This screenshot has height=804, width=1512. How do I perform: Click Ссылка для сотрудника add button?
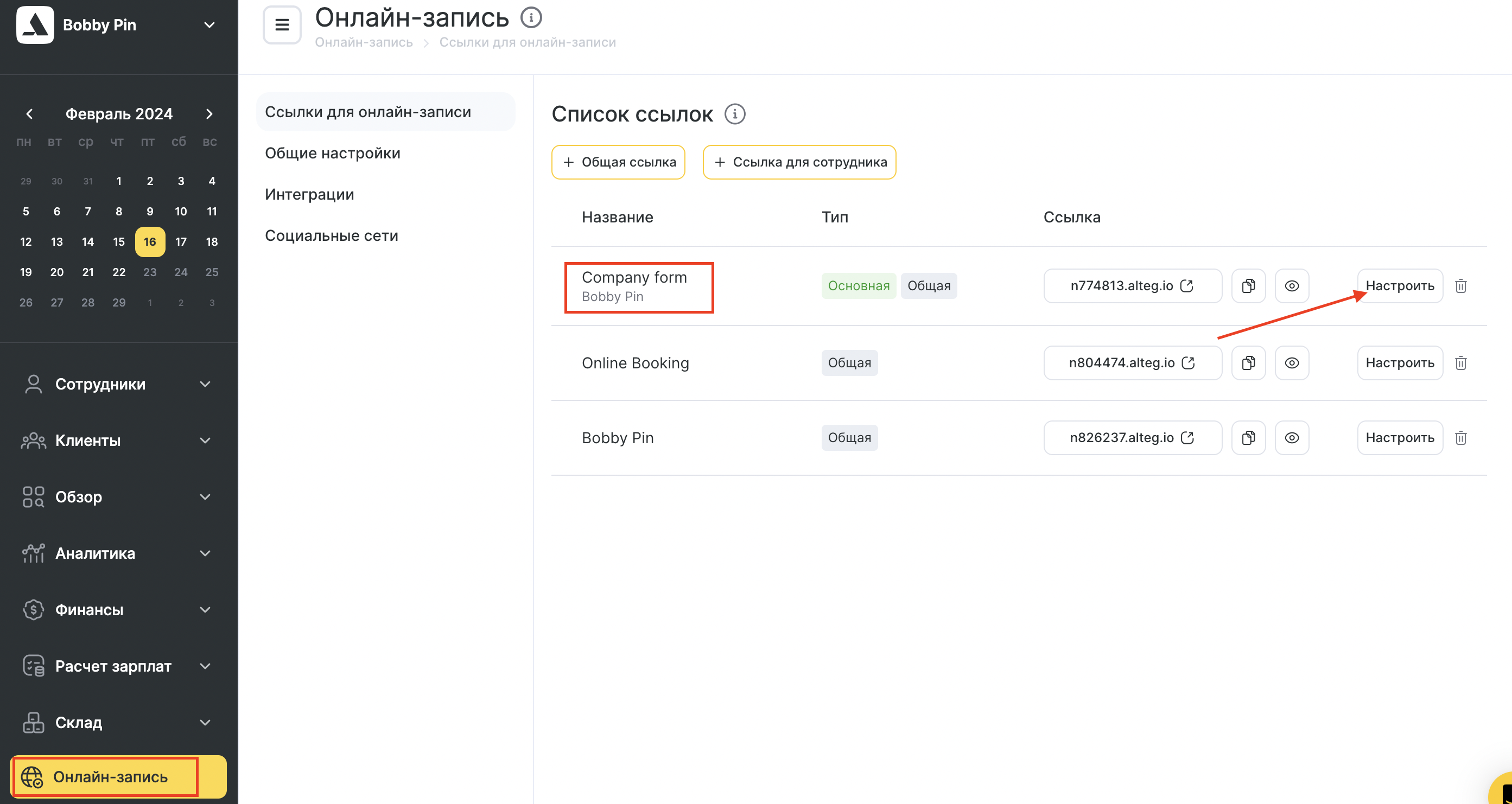coord(800,162)
